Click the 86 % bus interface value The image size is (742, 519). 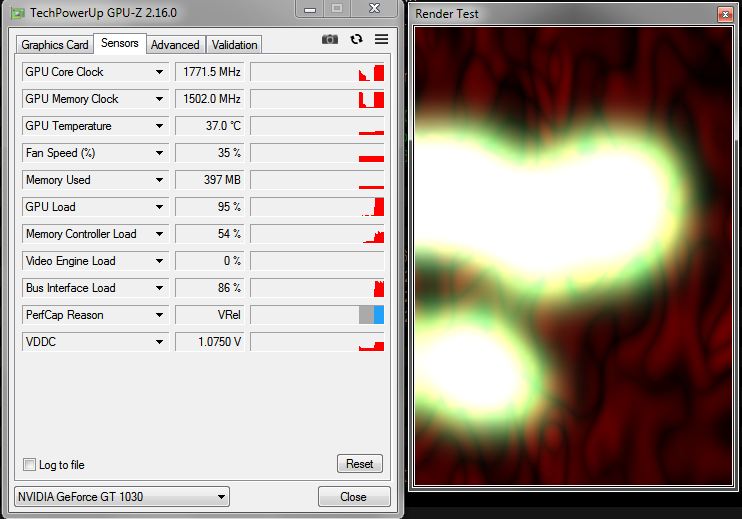[x=210, y=288]
